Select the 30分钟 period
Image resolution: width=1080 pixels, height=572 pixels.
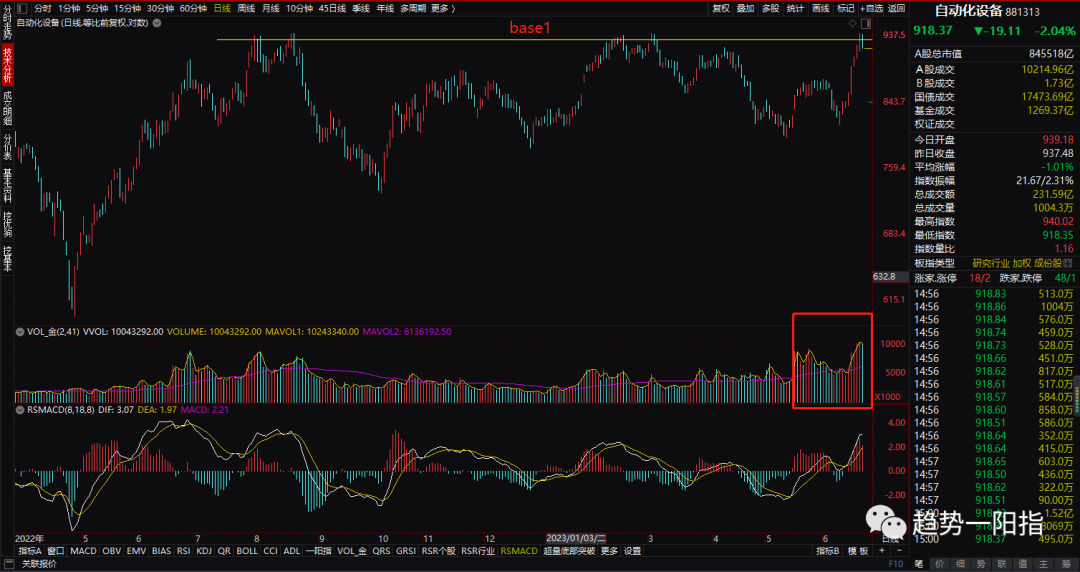pos(160,8)
